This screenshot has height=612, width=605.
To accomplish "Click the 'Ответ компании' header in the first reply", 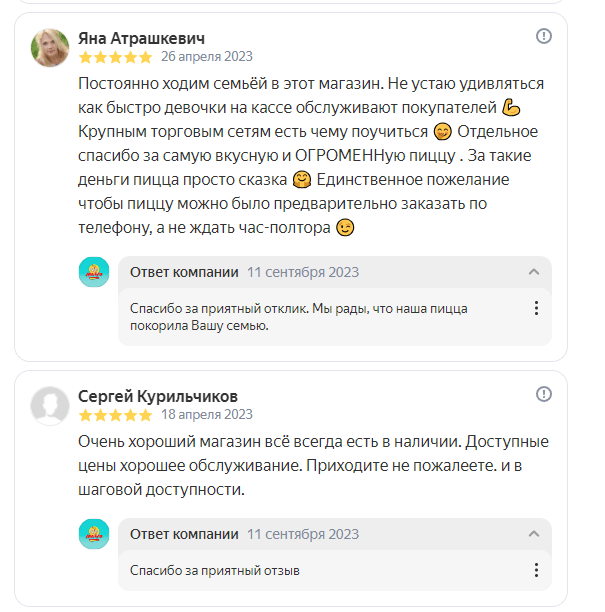I will [184, 272].
